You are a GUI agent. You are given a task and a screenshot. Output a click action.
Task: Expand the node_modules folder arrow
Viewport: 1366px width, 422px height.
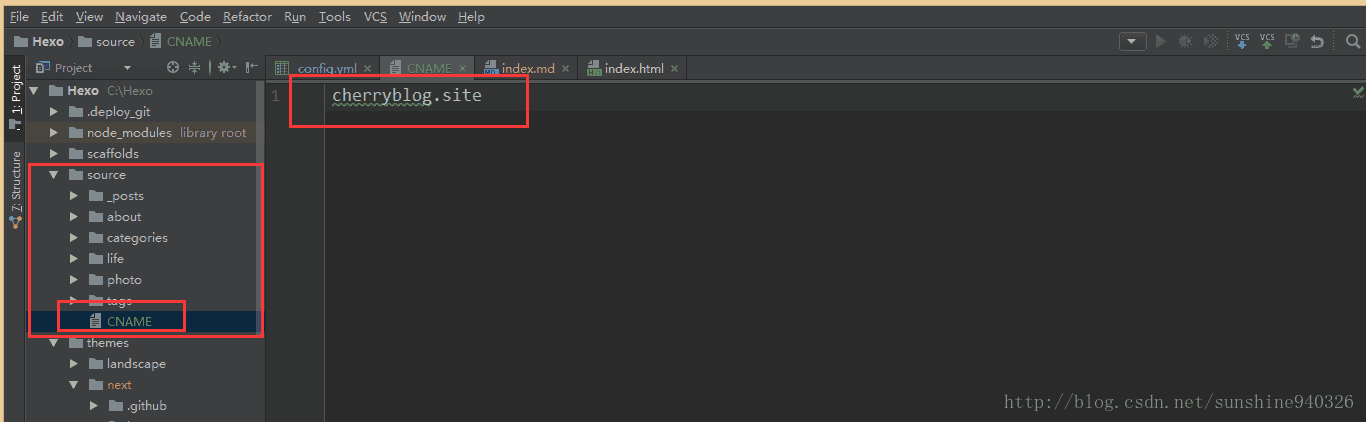tap(54, 132)
